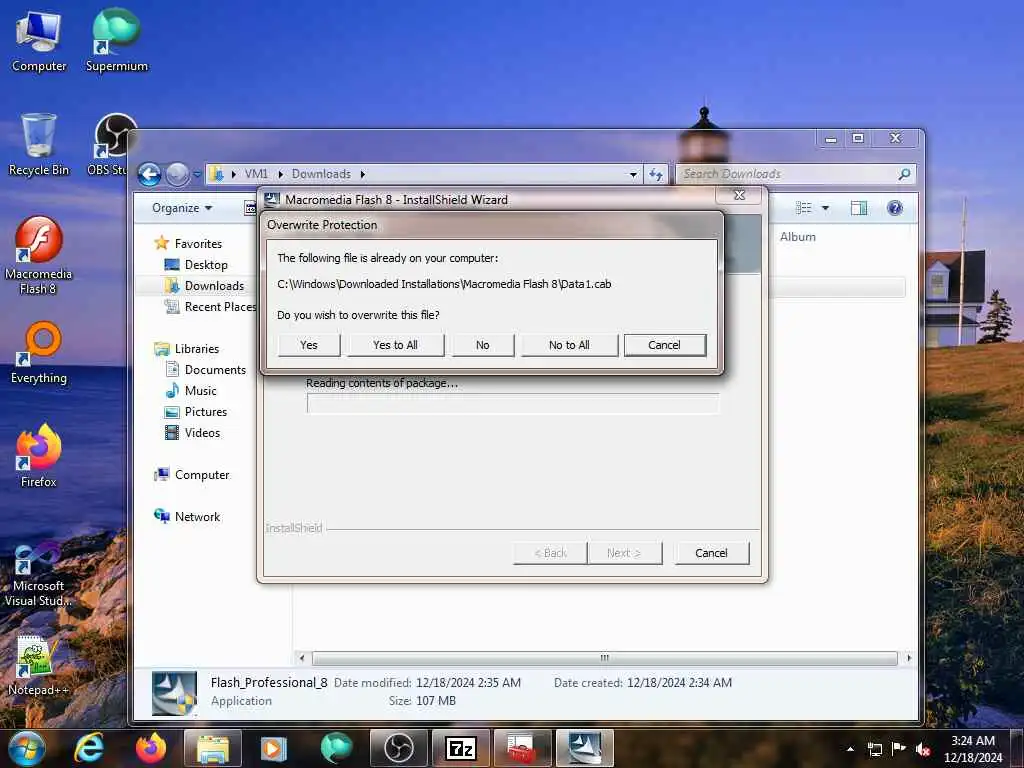Open the red toolbox taskbar item
This screenshot has height=768, width=1024.
[x=522, y=748]
